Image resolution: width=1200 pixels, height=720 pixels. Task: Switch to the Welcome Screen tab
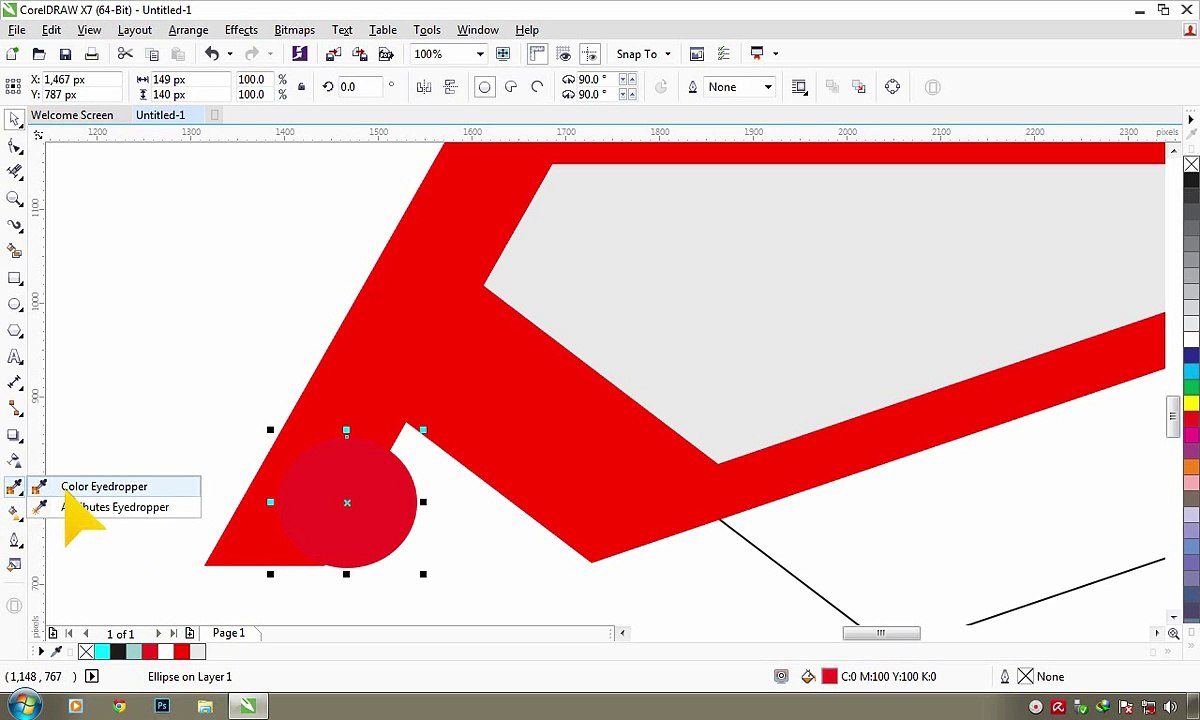click(x=72, y=115)
